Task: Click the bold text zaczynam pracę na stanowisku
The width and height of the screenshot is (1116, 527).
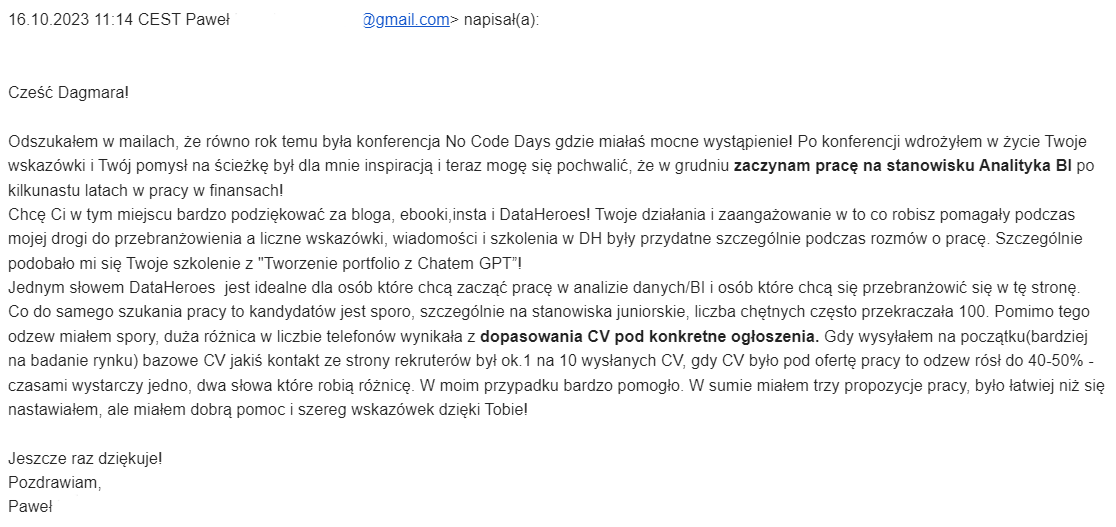Action: 855,166
